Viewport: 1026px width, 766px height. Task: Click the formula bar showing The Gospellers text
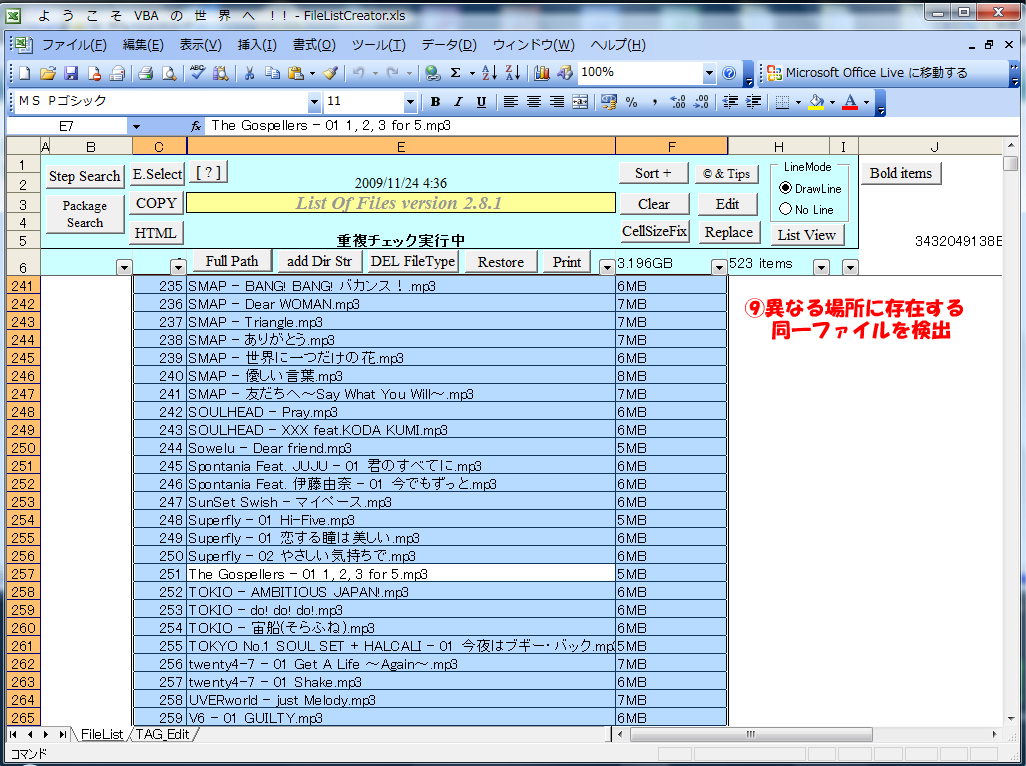[609, 126]
